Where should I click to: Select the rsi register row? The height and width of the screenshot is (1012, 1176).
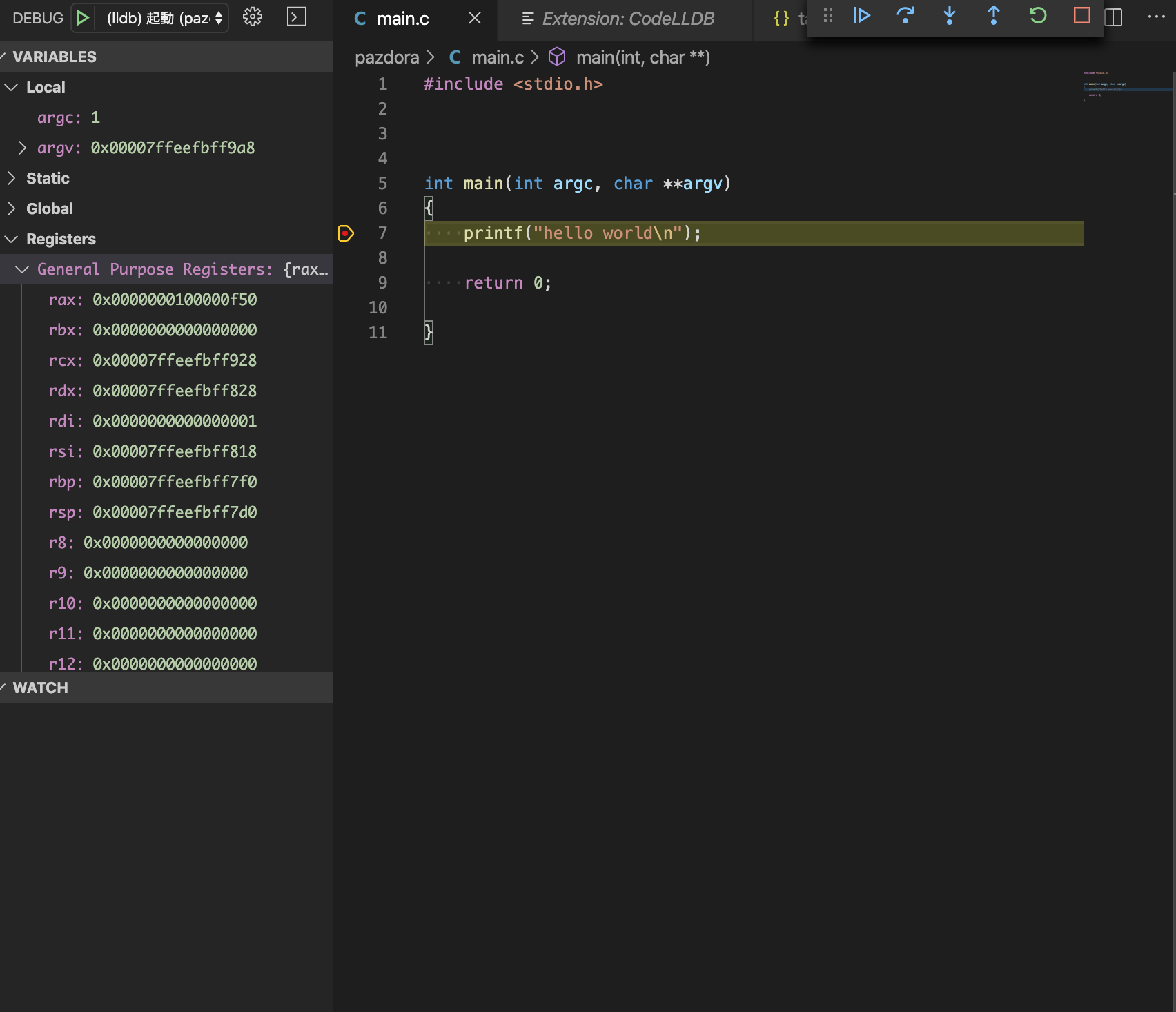[x=166, y=451]
